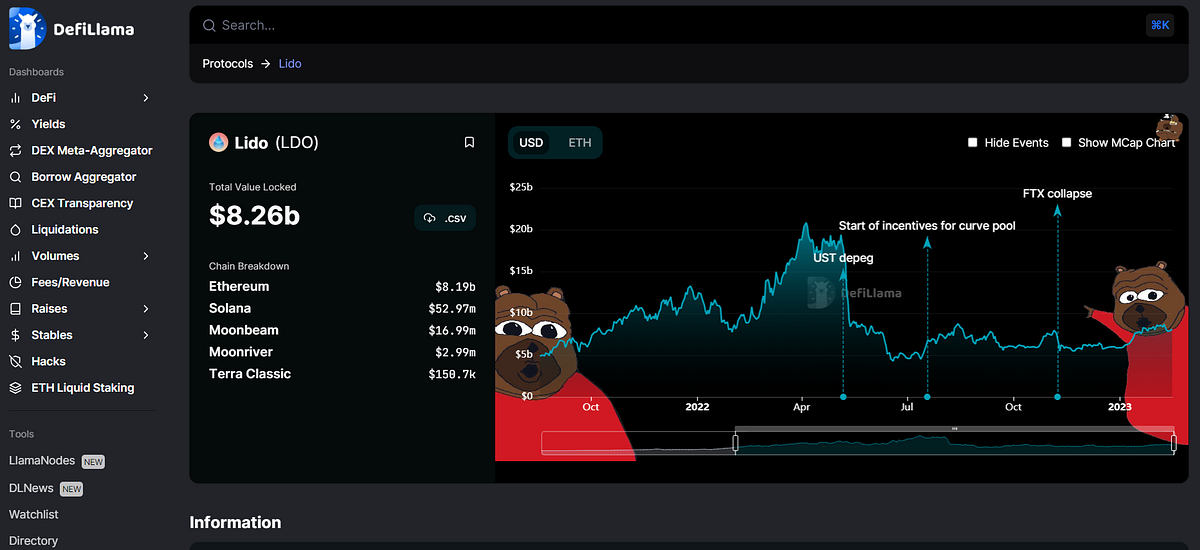The image size is (1200, 550).
Task: Open the Borrow Aggregator page
Action: [x=84, y=177]
